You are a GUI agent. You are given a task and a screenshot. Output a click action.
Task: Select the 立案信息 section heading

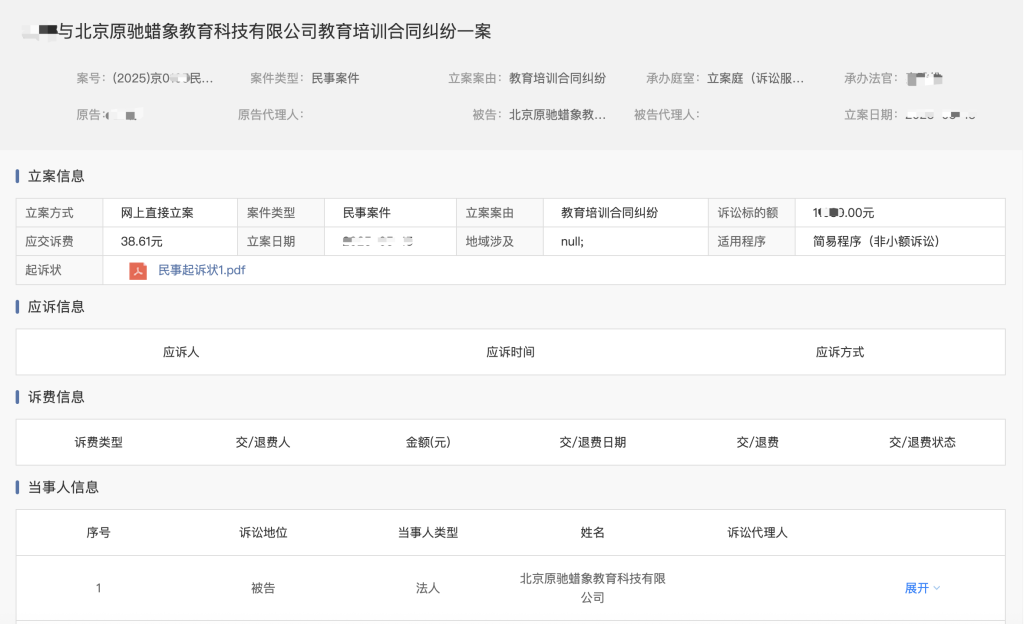pos(56,176)
